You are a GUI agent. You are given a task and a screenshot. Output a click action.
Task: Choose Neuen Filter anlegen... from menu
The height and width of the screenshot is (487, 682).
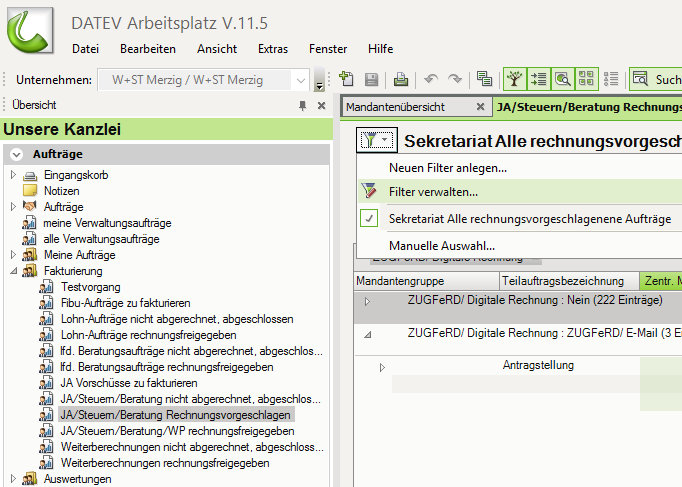click(x=448, y=168)
